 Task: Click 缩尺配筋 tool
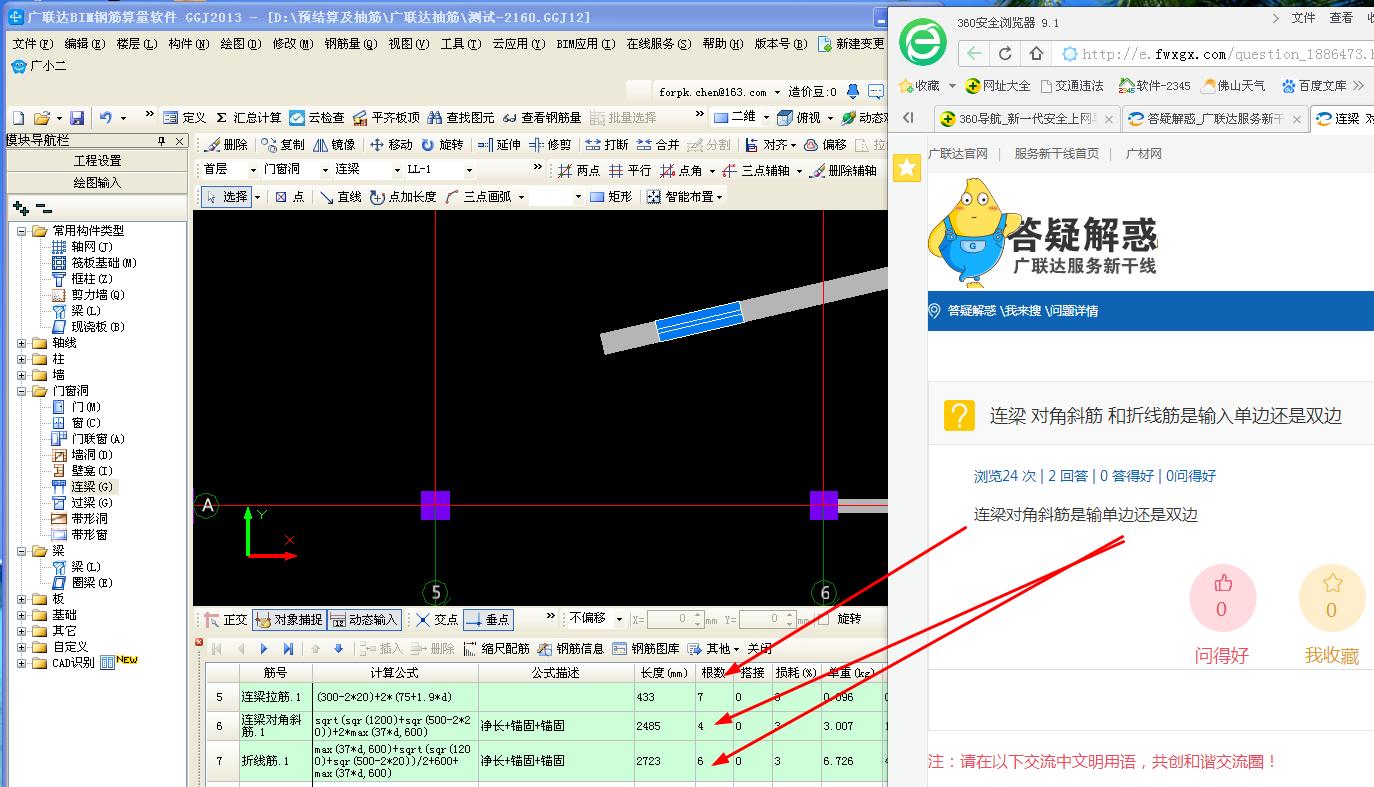tap(496, 649)
